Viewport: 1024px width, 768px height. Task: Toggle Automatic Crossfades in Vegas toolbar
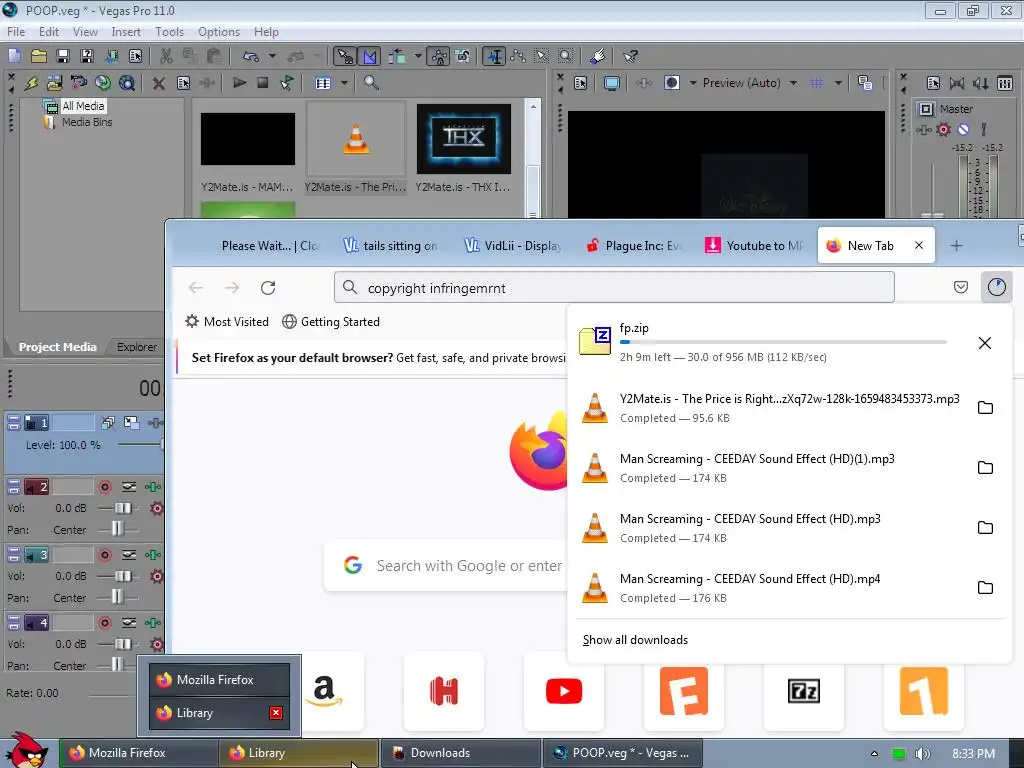pyautogui.click(x=370, y=56)
